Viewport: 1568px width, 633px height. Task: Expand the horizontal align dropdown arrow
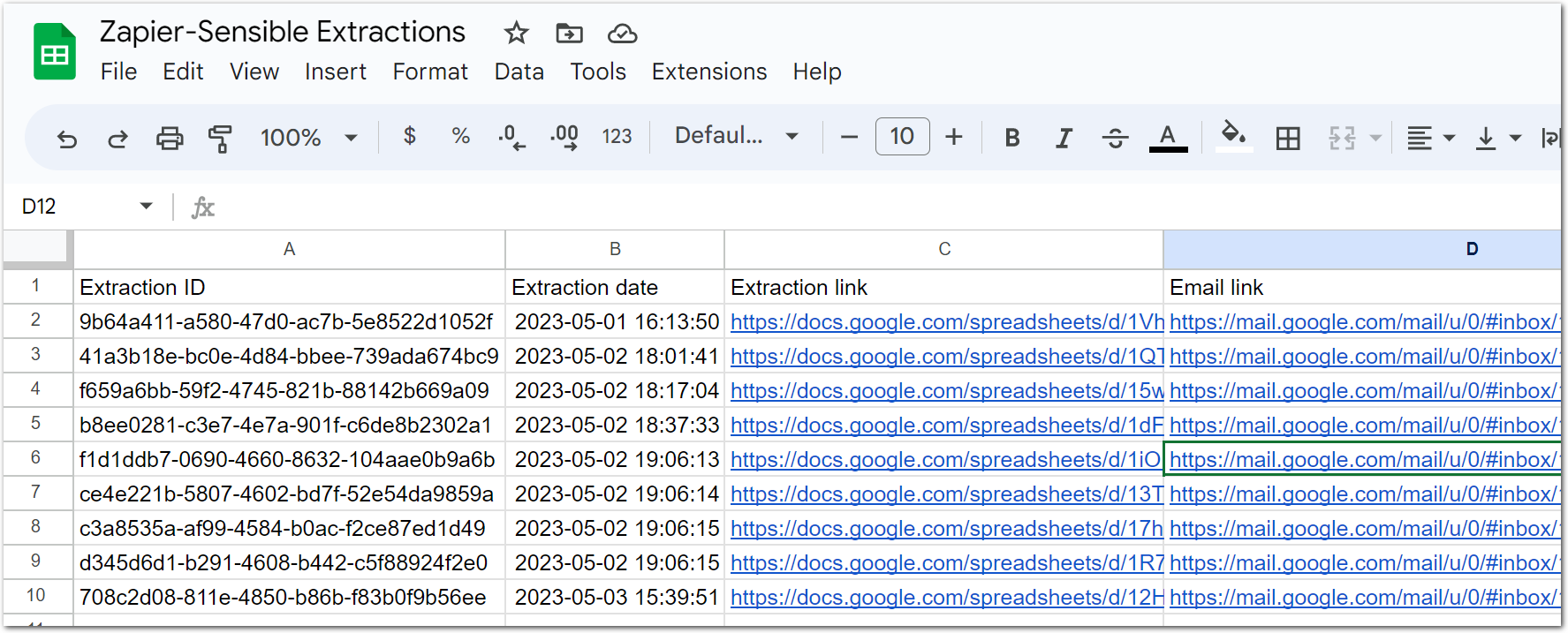point(1449,138)
